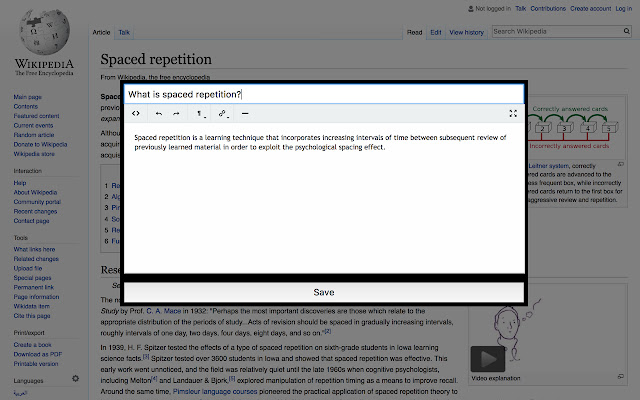Viewport: 640px width, 400px height.
Task: Click the Wikipedia globe logo
Action: tap(42, 35)
